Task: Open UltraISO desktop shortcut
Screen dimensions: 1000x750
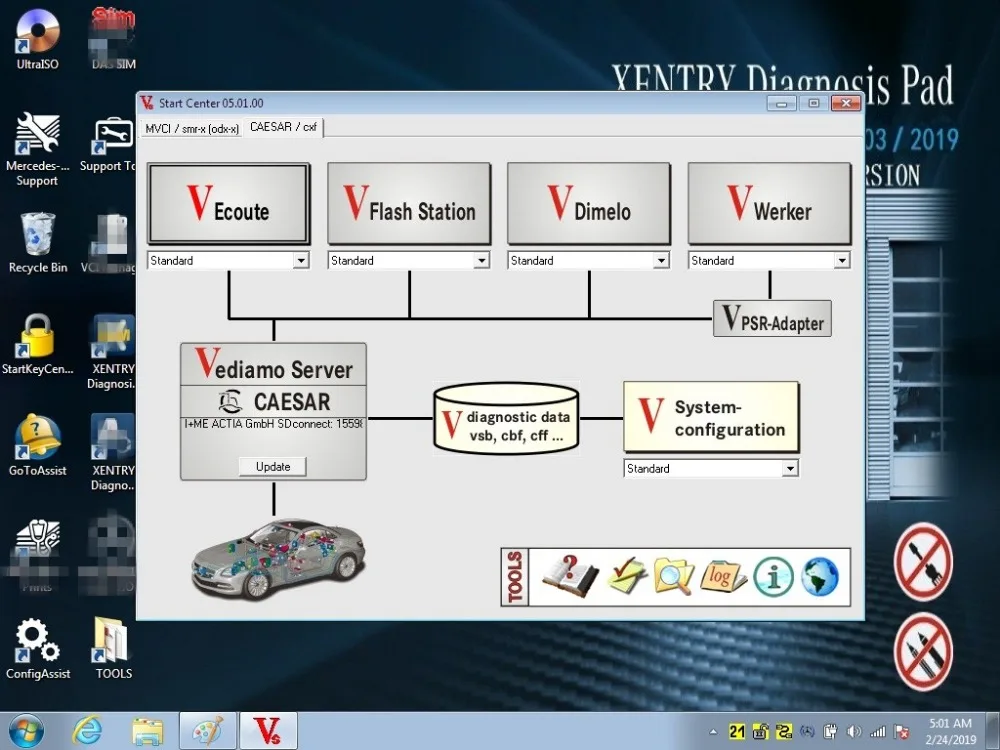Action: pyautogui.click(x=38, y=38)
